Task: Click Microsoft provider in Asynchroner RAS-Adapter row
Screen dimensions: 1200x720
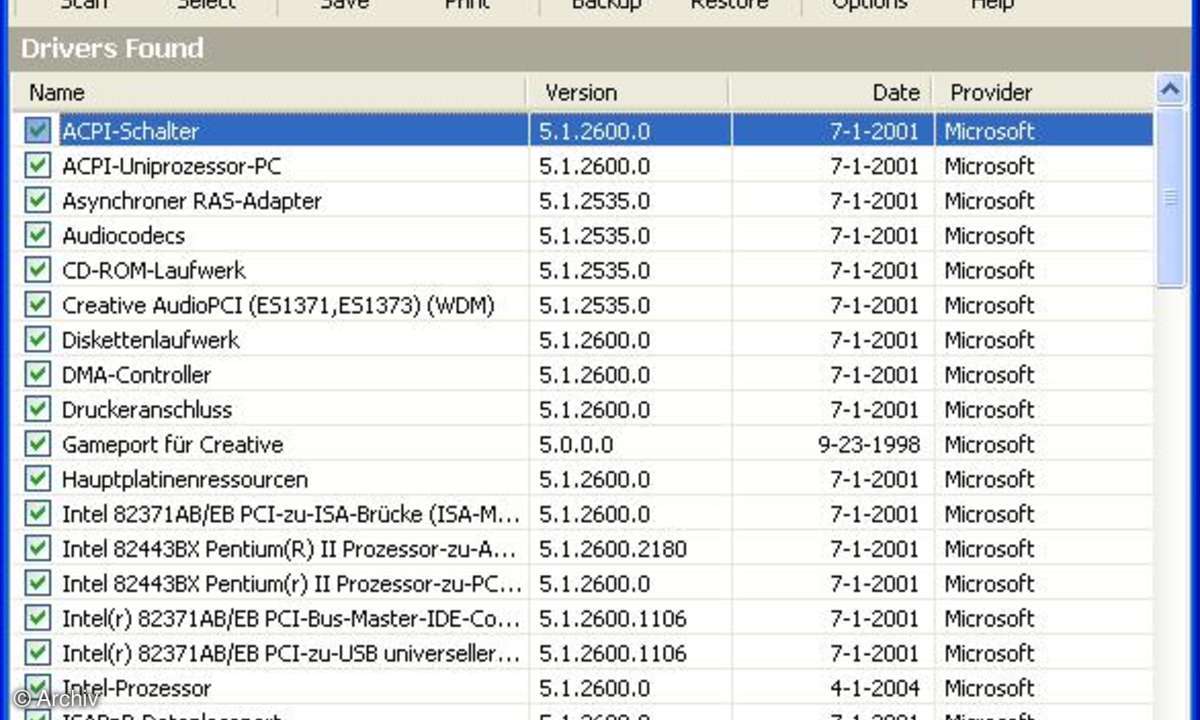Action: (989, 201)
